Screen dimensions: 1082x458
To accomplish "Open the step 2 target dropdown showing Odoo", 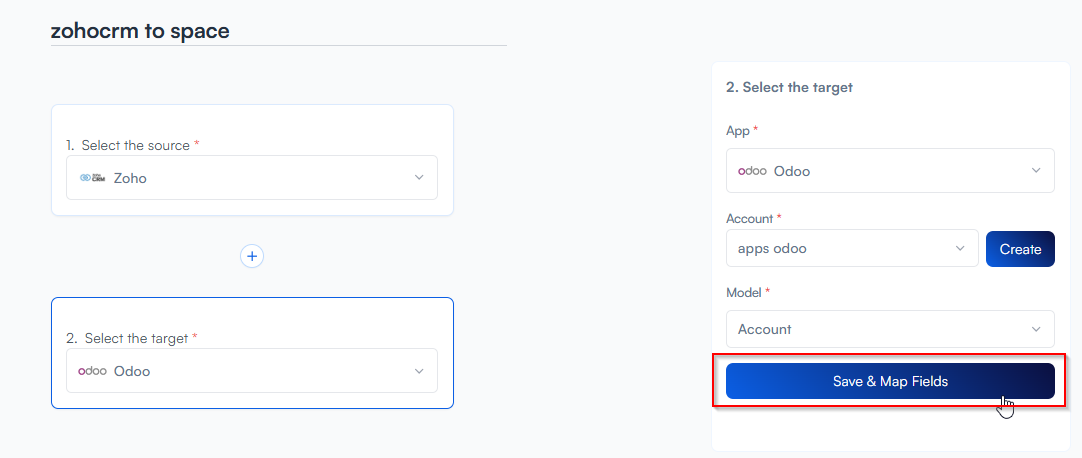I will pyautogui.click(x=250, y=371).
